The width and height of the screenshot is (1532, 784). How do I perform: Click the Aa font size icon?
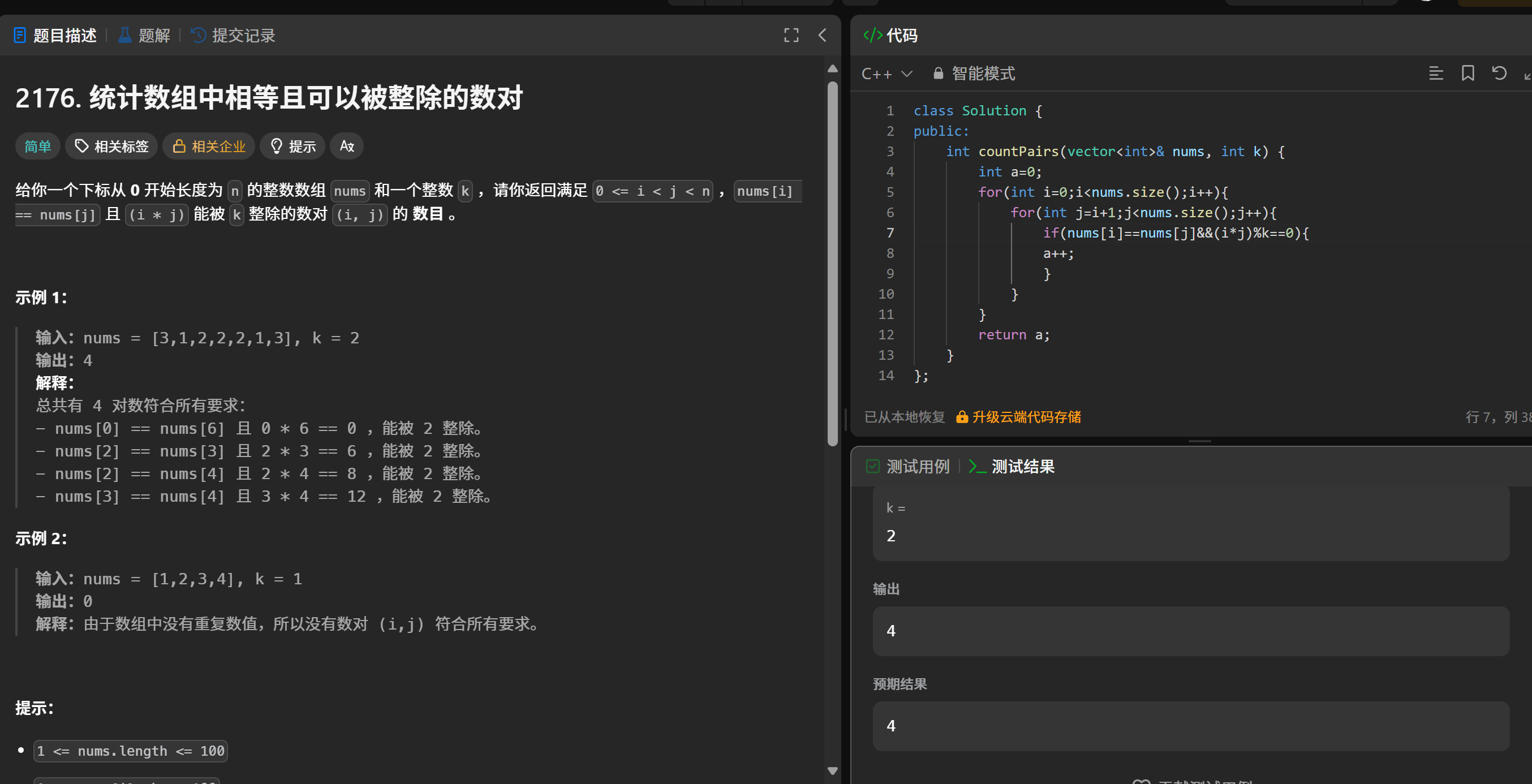click(346, 146)
